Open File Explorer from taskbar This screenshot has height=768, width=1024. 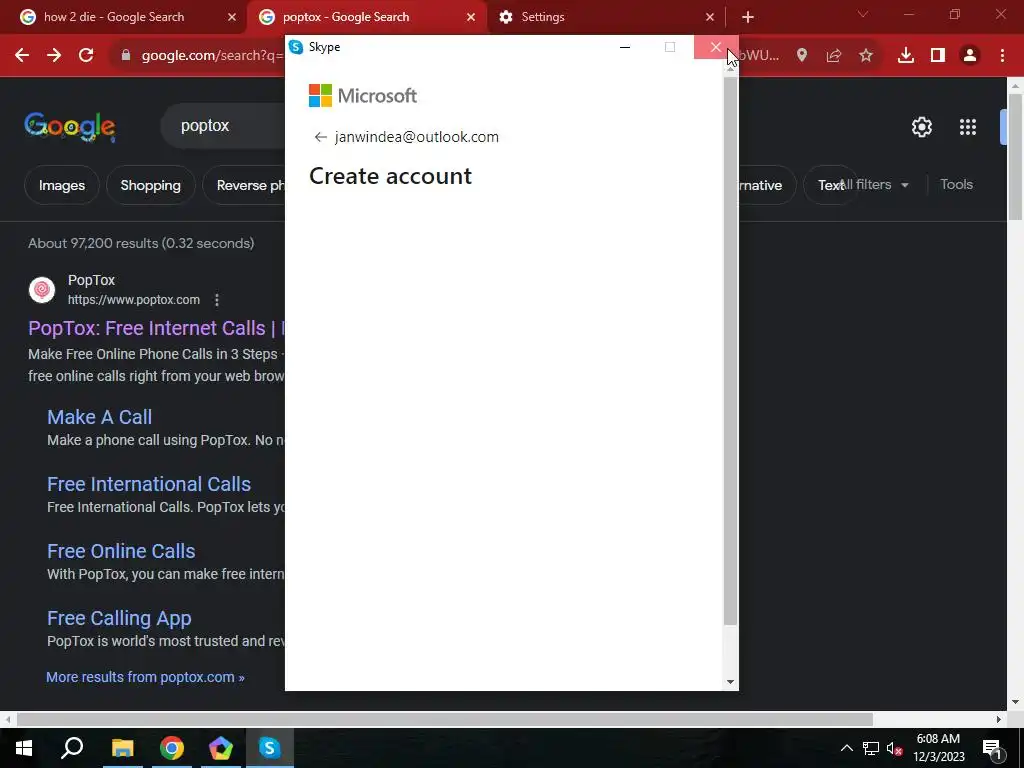(x=122, y=748)
